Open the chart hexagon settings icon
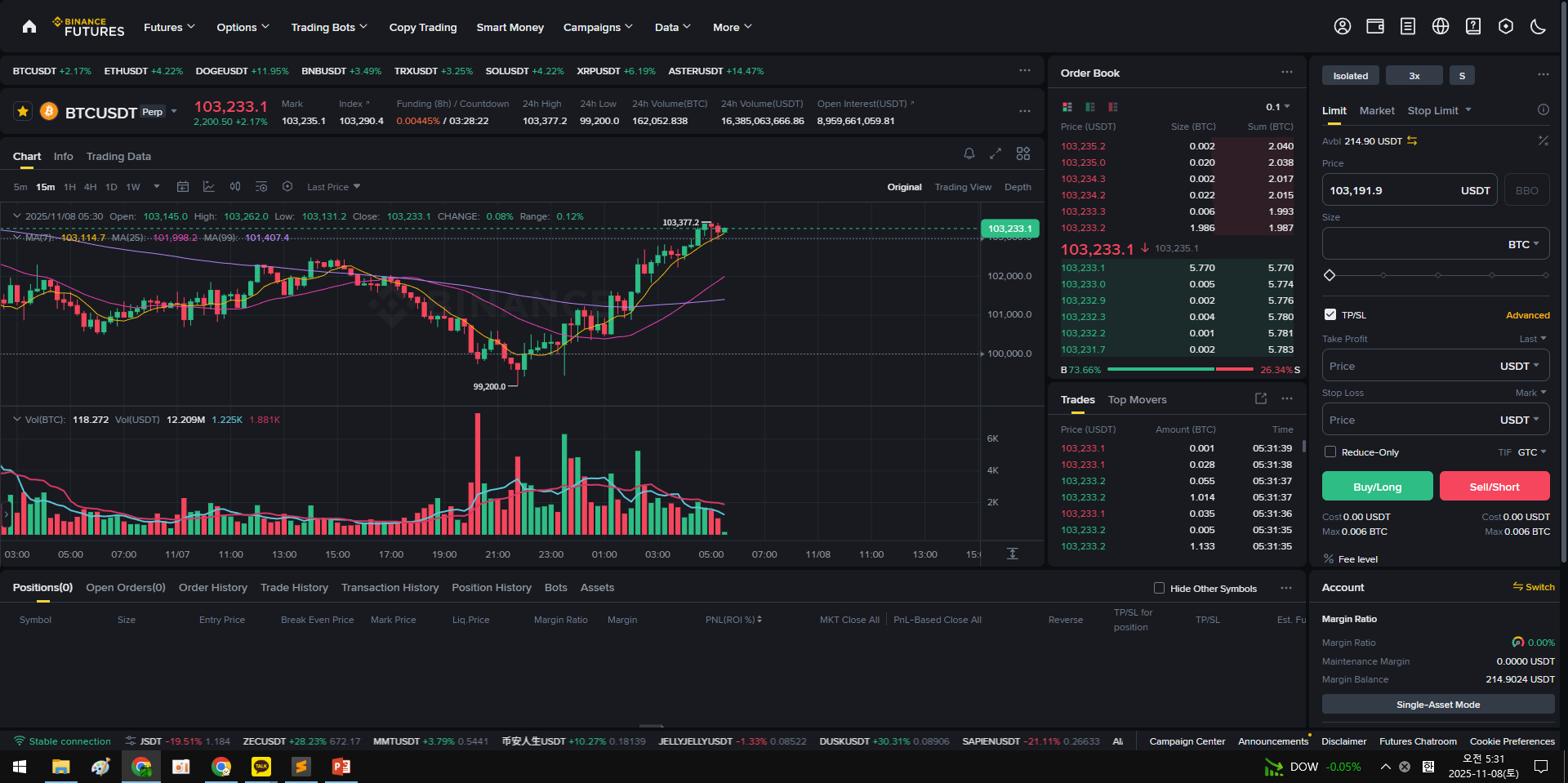The width and height of the screenshot is (1568, 783). pos(287,187)
